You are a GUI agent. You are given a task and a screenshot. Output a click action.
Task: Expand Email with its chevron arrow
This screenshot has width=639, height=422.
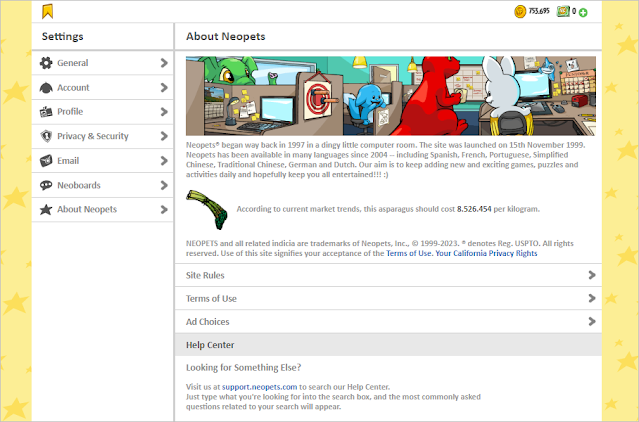pos(164,160)
